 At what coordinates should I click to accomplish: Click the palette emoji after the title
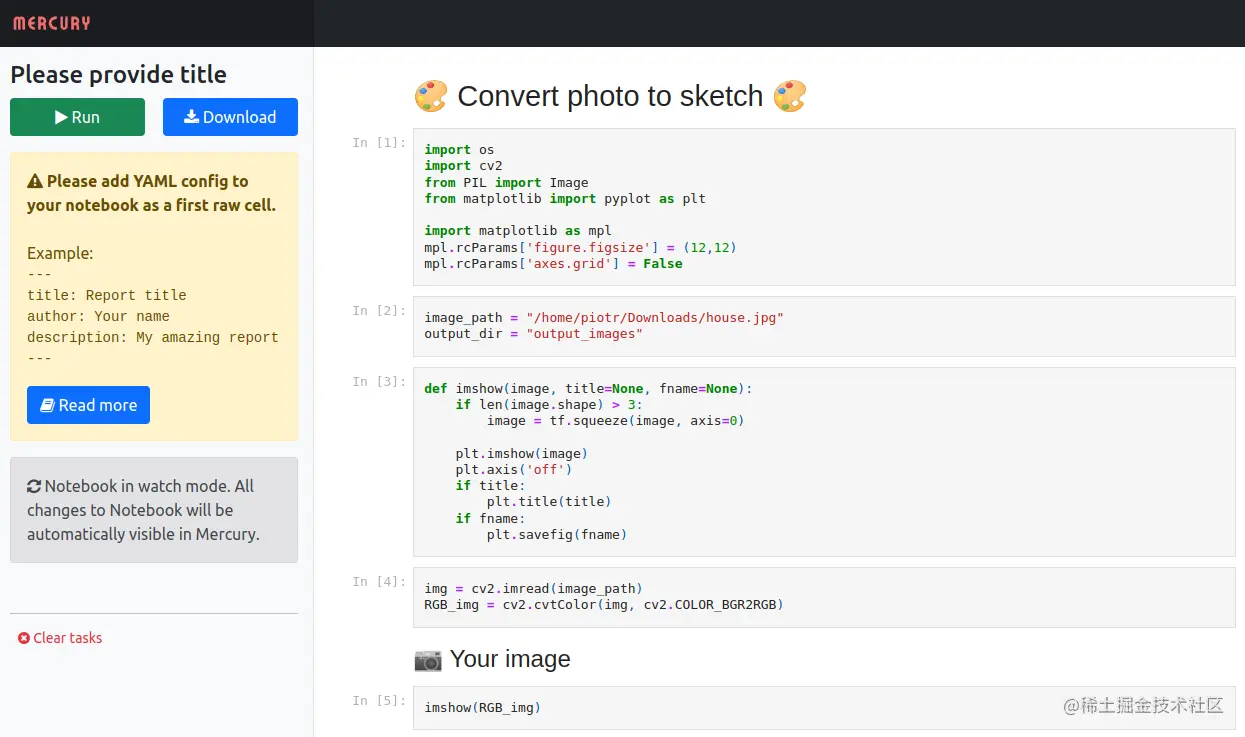coord(790,96)
